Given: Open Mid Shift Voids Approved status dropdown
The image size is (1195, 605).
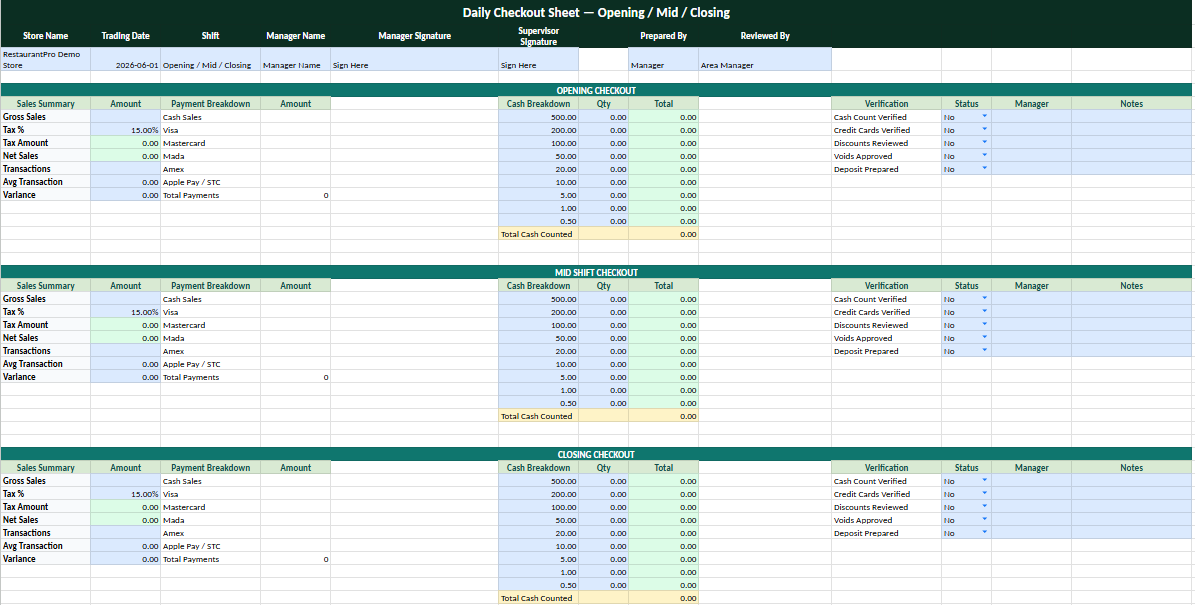Looking at the screenshot, I should [x=984, y=338].
